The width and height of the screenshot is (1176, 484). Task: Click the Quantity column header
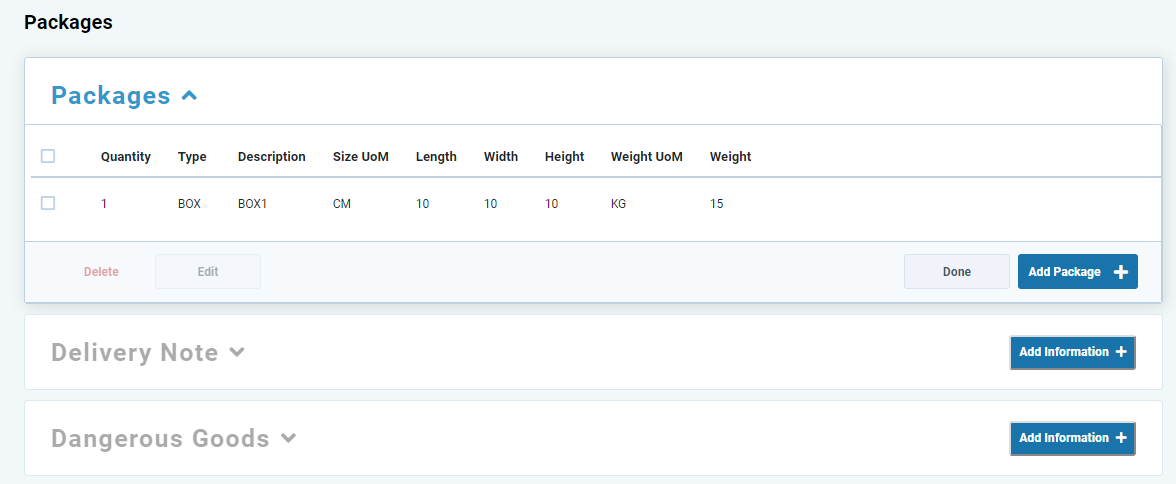click(126, 157)
